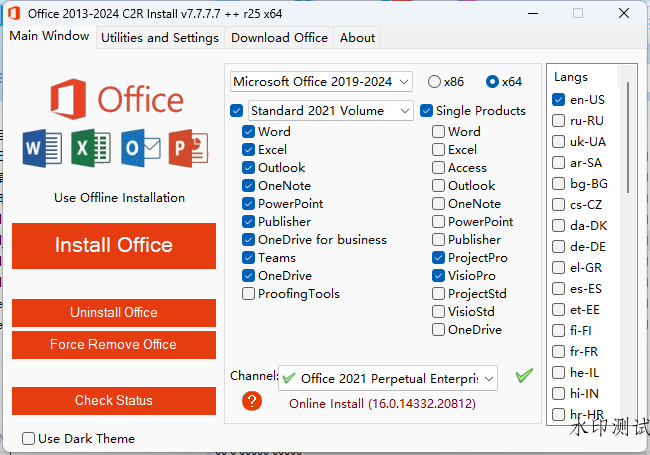The width and height of the screenshot is (650, 455).
Task: Open the About tab
Action: (x=357, y=38)
